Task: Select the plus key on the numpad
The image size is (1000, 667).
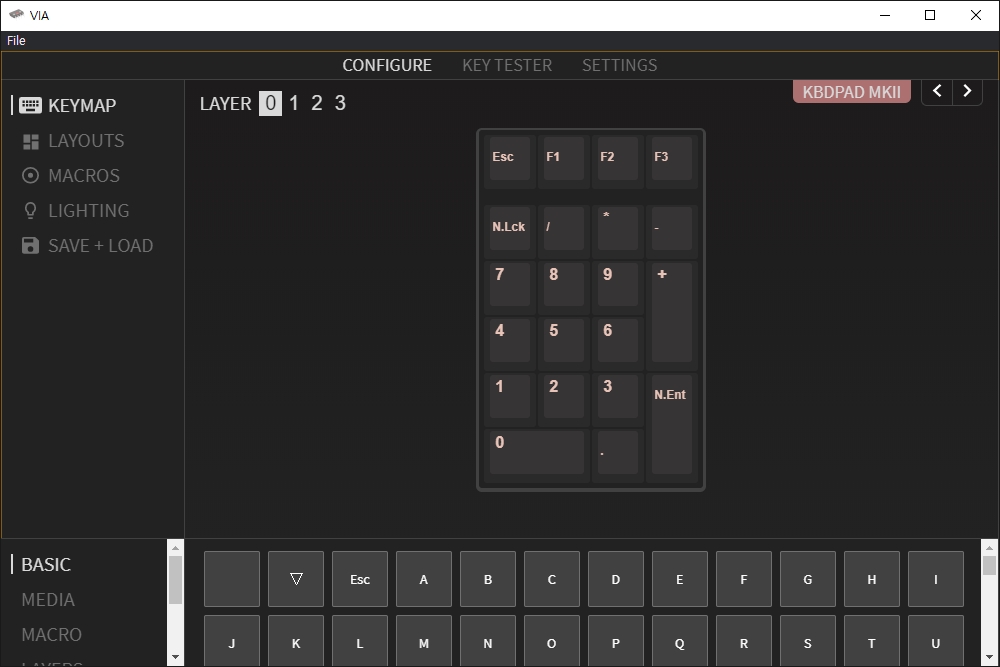Action: (672, 314)
